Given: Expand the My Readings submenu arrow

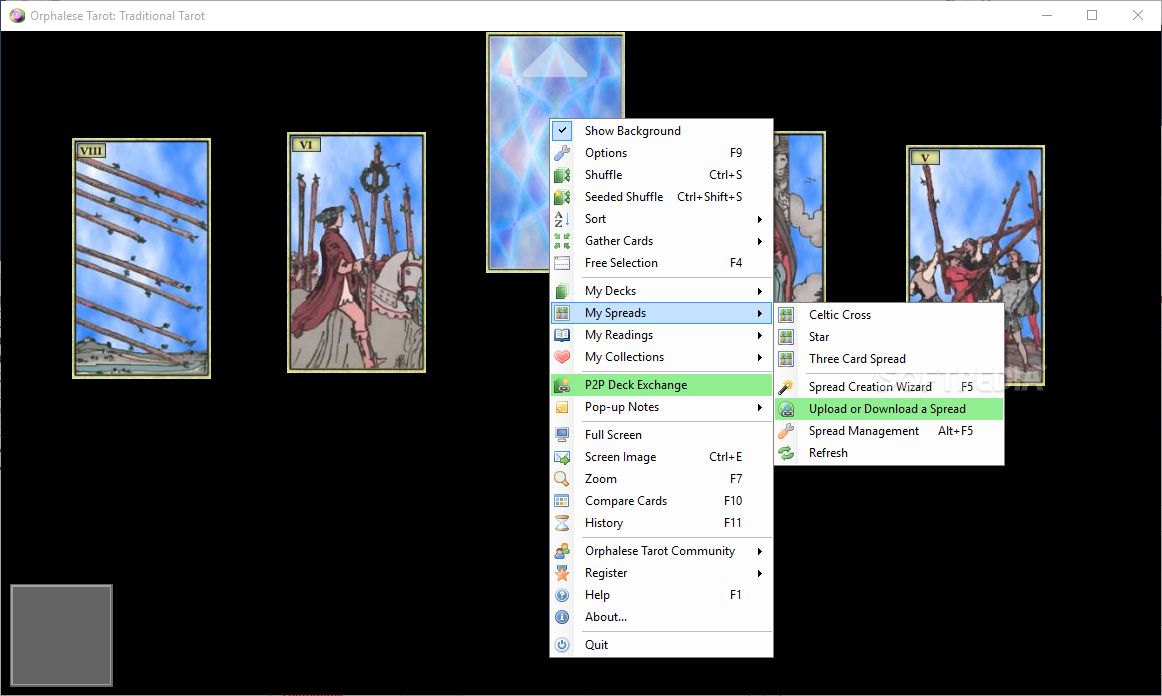Looking at the screenshot, I should (760, 336).
